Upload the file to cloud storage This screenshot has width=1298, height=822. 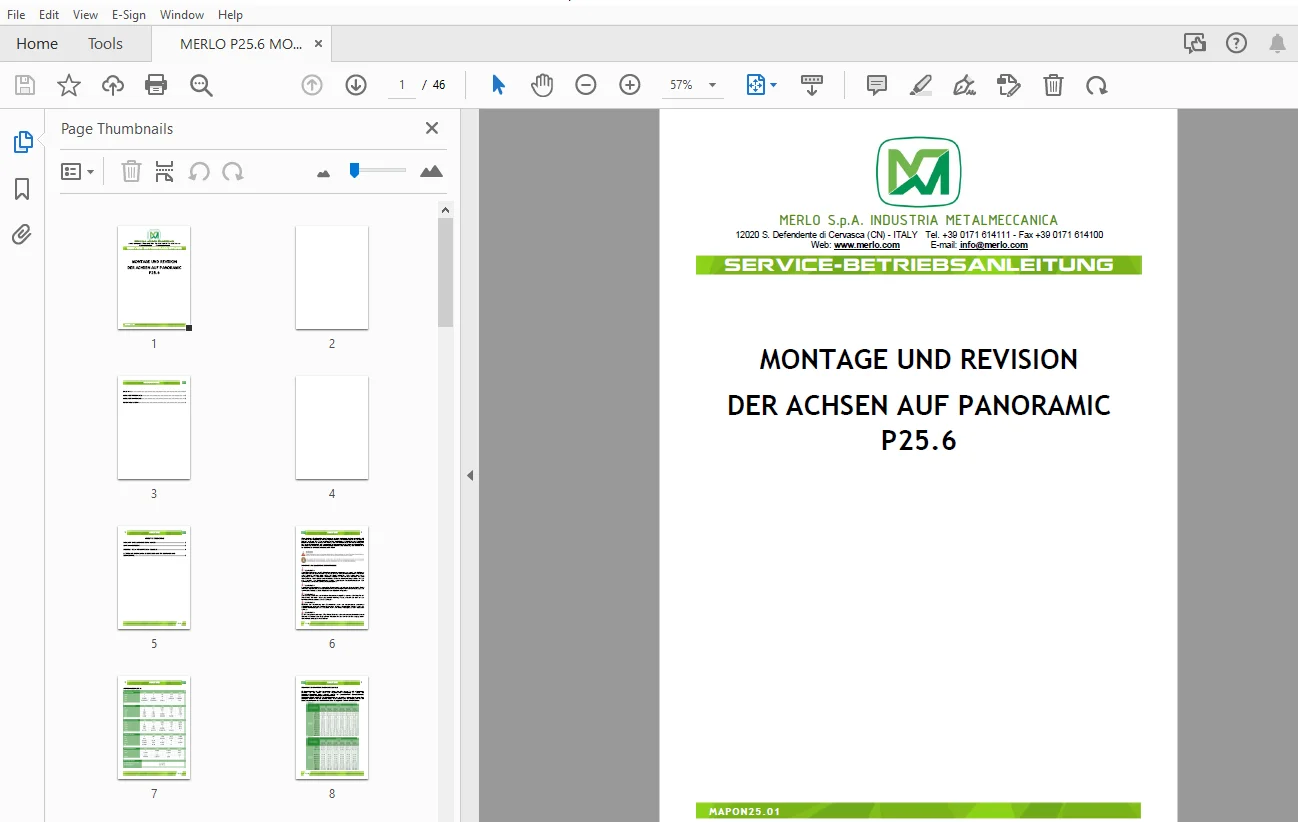113,85
